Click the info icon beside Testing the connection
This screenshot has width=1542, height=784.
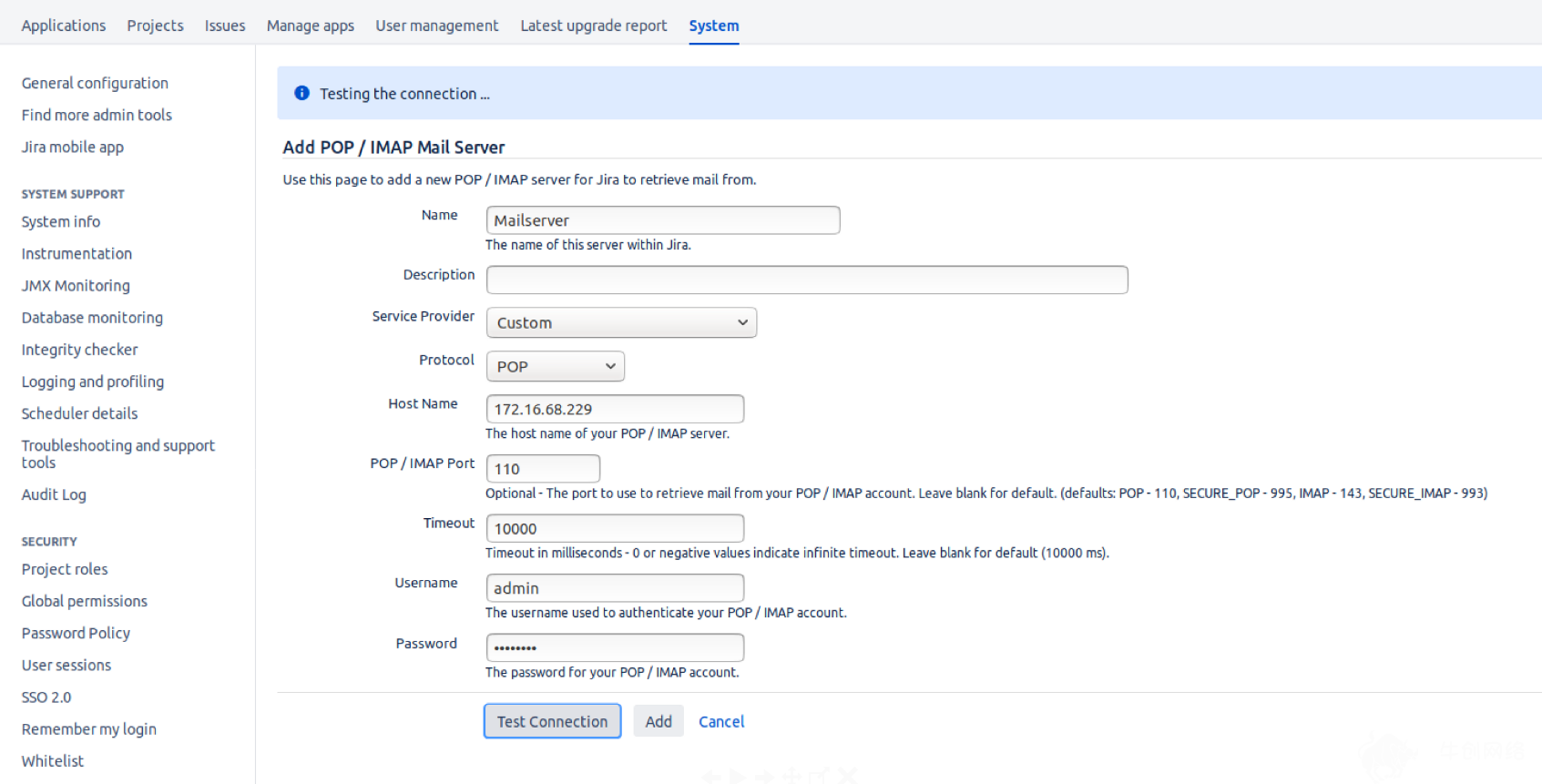[x=302, y=93]
